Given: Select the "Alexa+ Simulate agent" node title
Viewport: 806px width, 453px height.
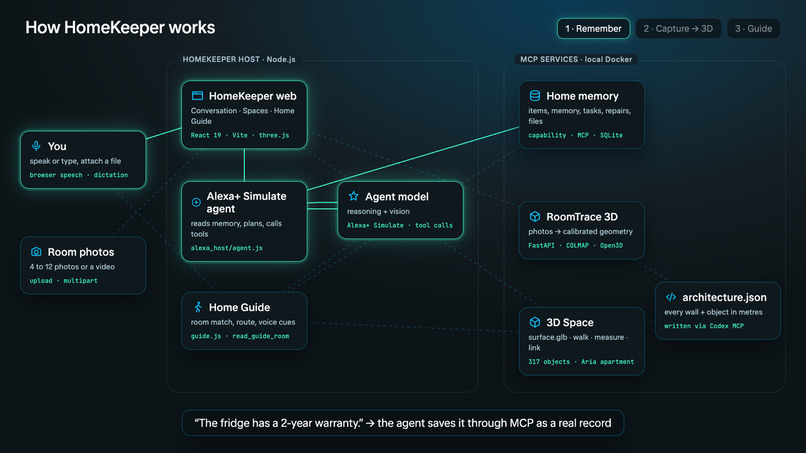Looking at the screenshot, I should [246, 203].
